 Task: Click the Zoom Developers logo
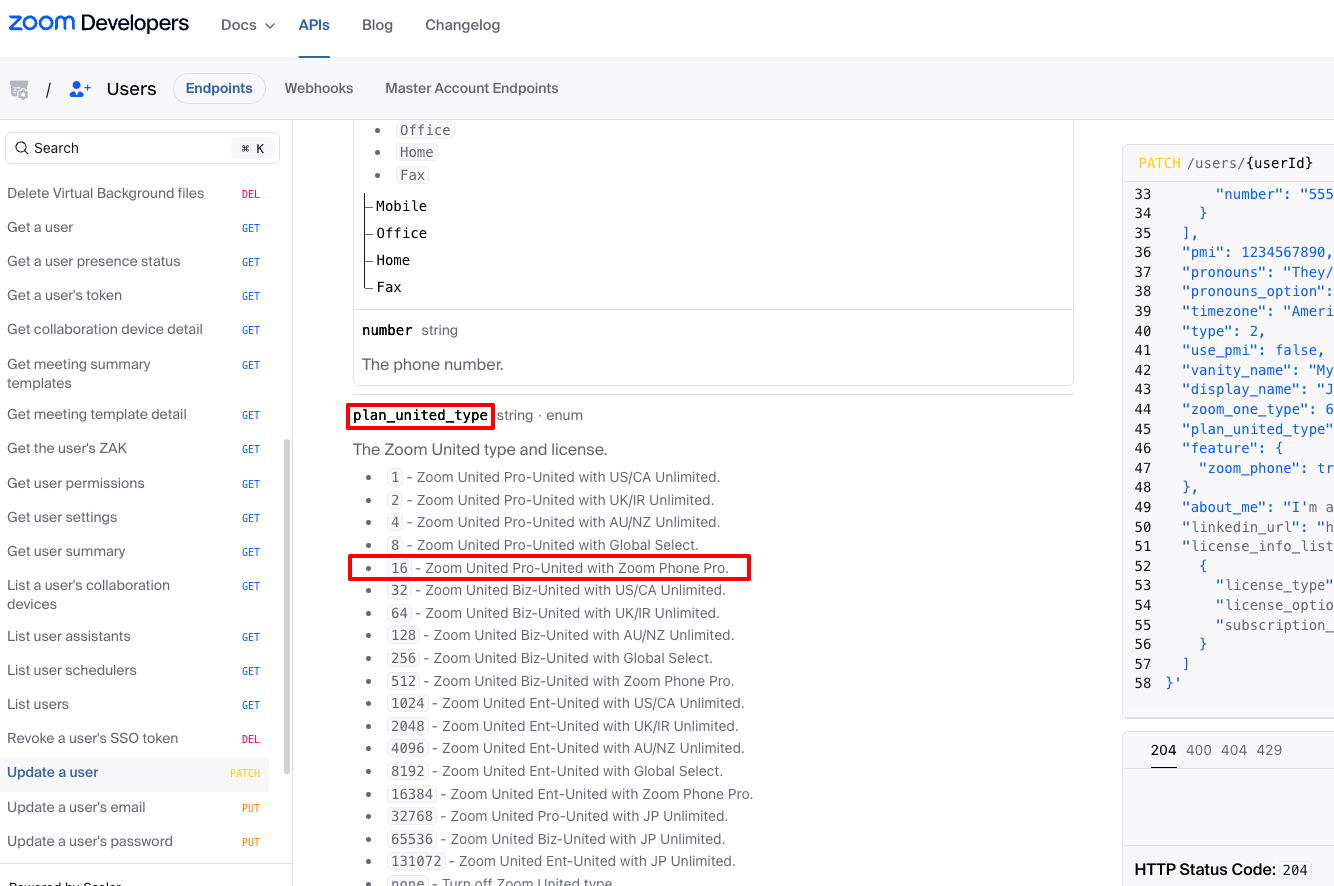pyautogui.click(x=99, y=24)
